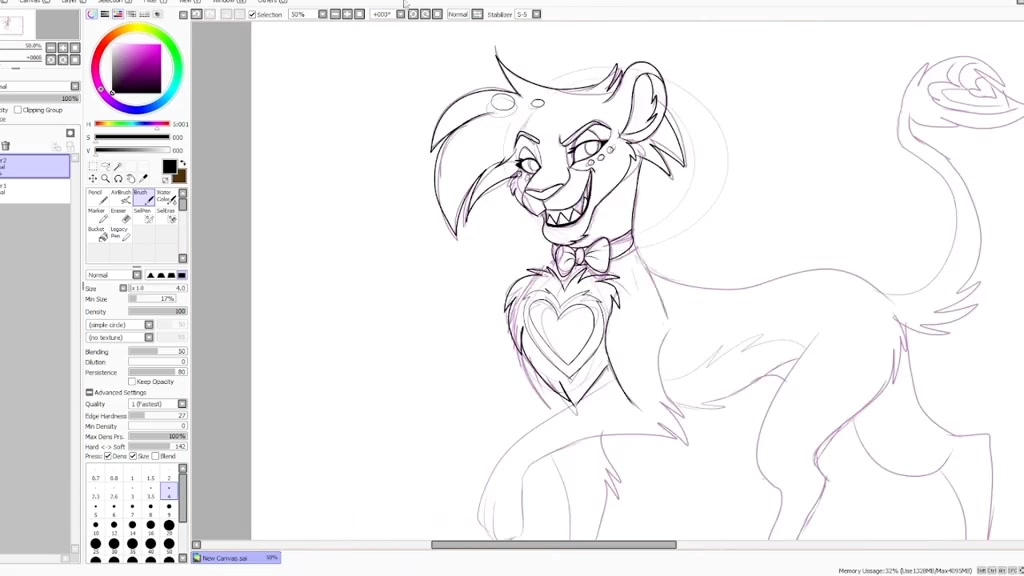This screenshot has height=576, width=1024.
Task: Select the highlighted top layer
Action: (35, 166)
